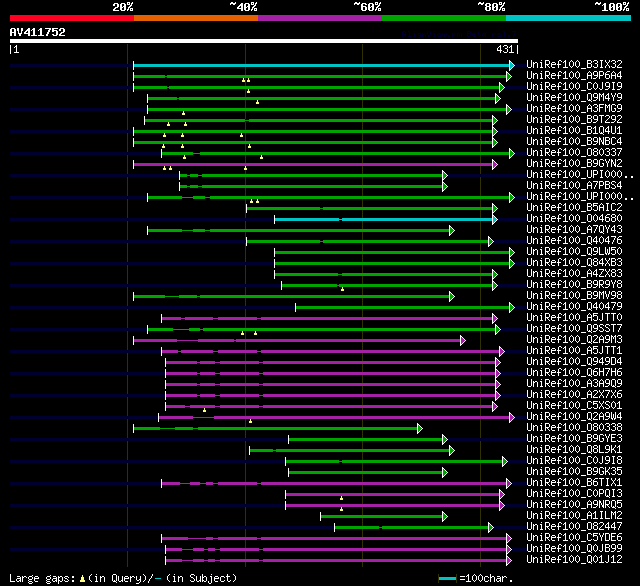Screen dimensions: 640x586
Task: Click the UniRef100_Q40476 label
Action: pyautogui.click(x=574, y=241)
